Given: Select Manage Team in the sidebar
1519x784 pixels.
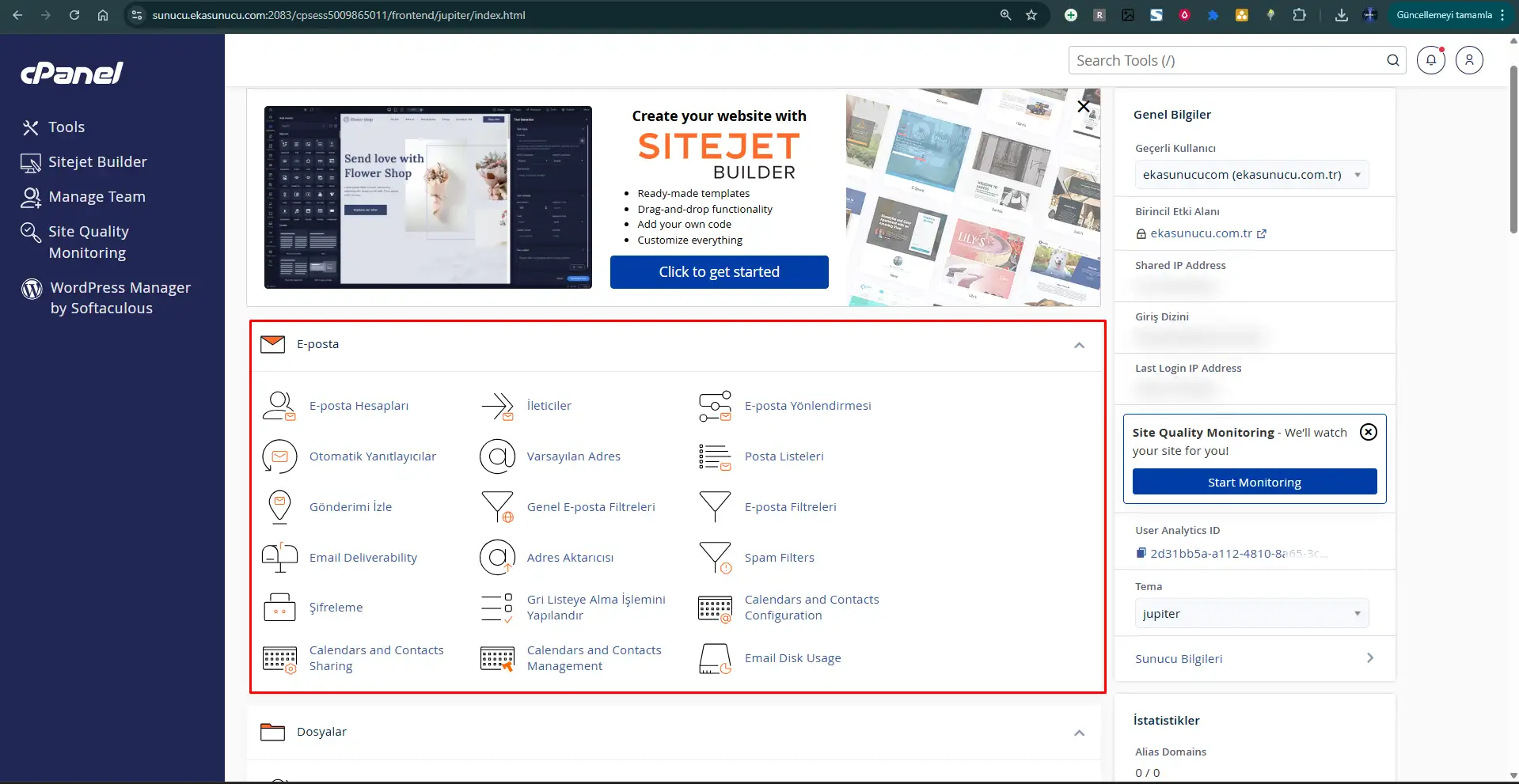Looking at the screenshot, I should tap(97, 197).
